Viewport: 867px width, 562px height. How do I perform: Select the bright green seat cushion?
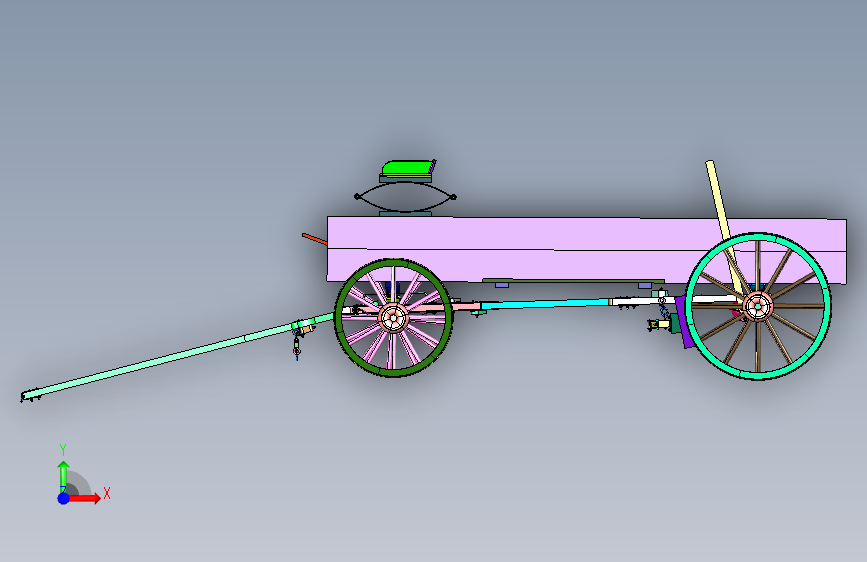408,167
